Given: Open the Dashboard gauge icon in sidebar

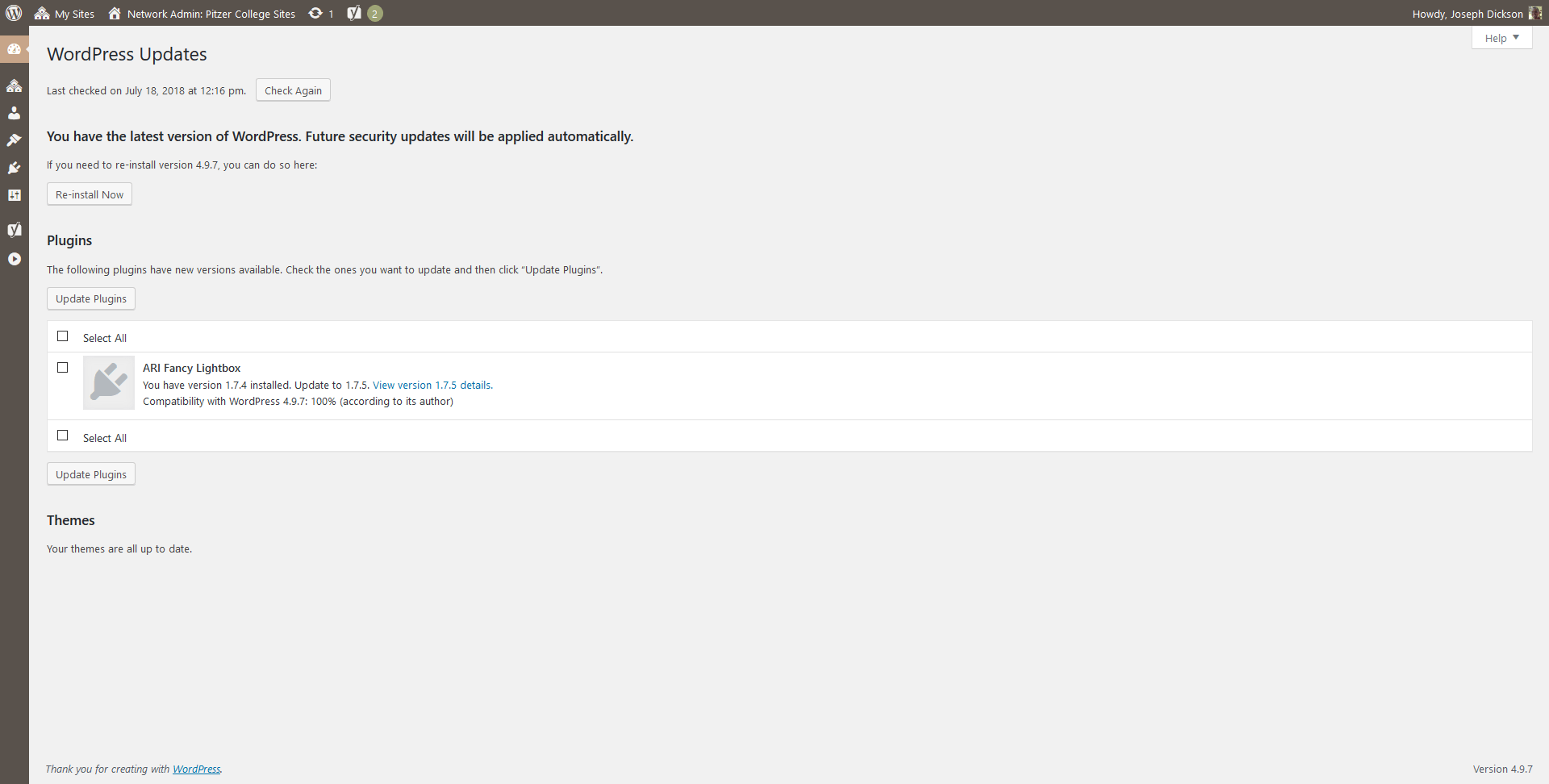Looking at the screenshot, I should click(x=14, y=49).
